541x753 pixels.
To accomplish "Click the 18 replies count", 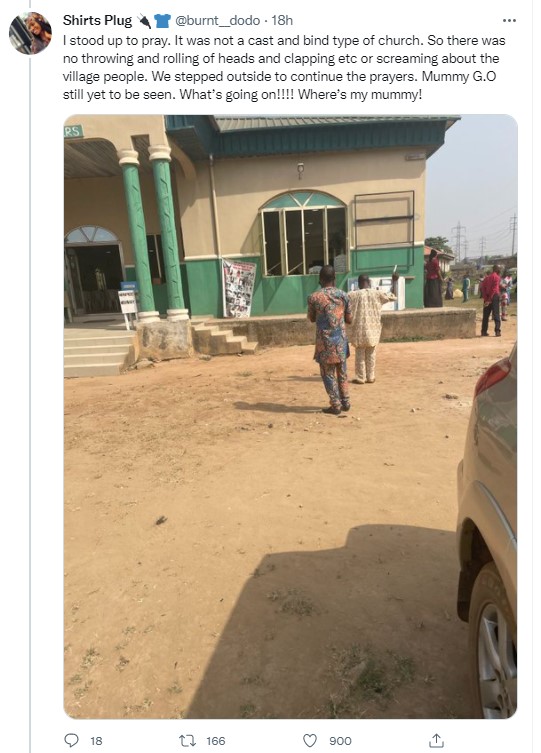I will click(96, 741).
